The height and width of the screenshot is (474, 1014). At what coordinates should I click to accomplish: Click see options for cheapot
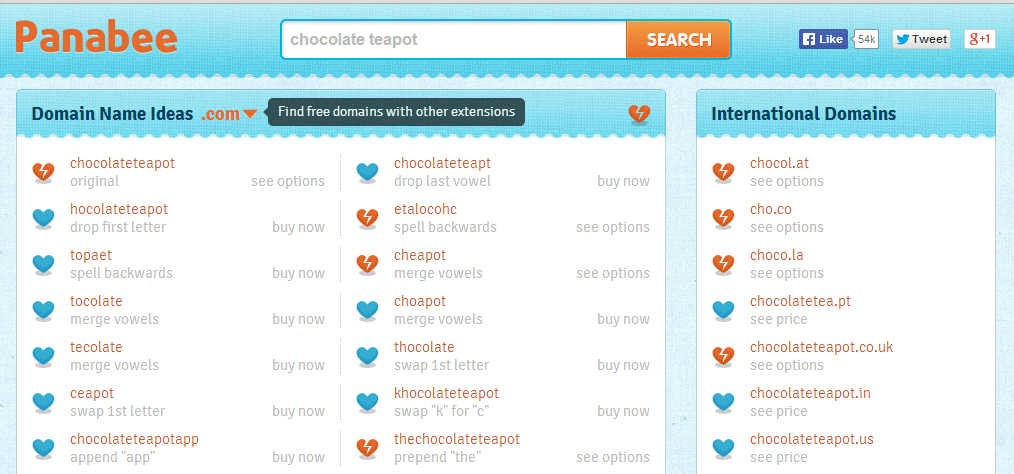(613, 274)
